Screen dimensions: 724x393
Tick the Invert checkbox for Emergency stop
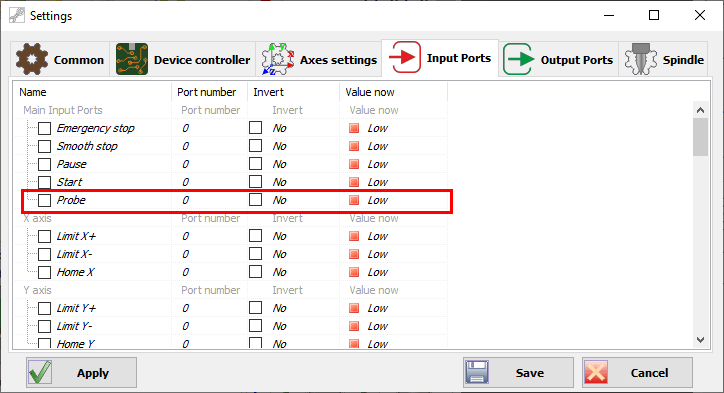coord(255,127)
